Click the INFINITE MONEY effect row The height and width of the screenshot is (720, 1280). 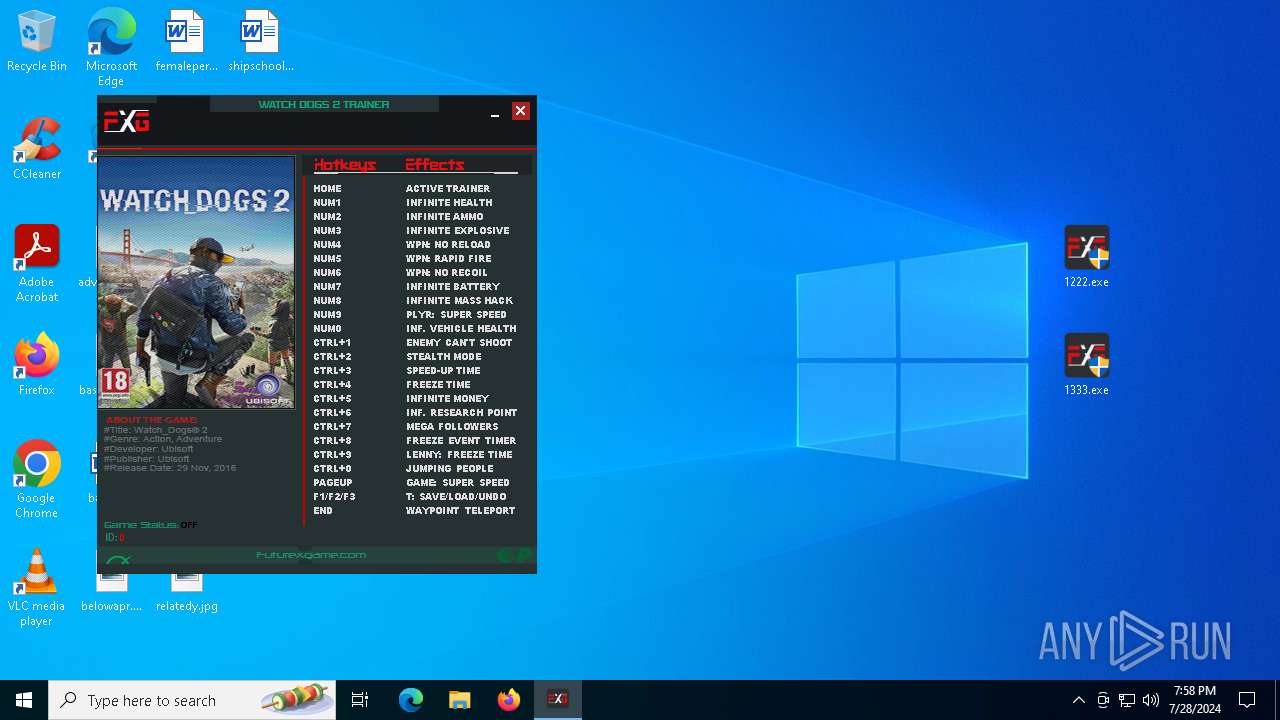448,398
